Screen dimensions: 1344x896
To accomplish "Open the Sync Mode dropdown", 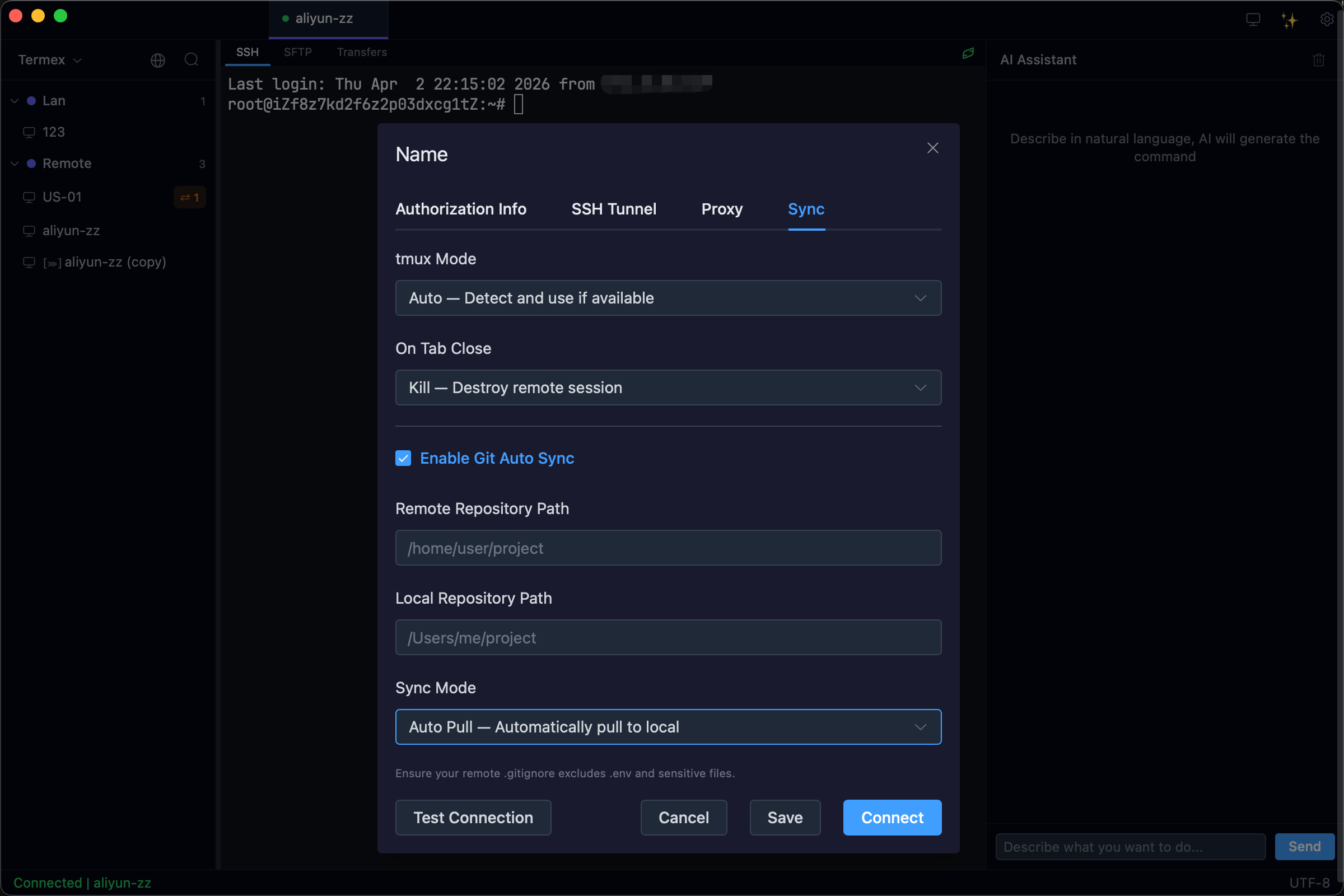I will [668, 727].
